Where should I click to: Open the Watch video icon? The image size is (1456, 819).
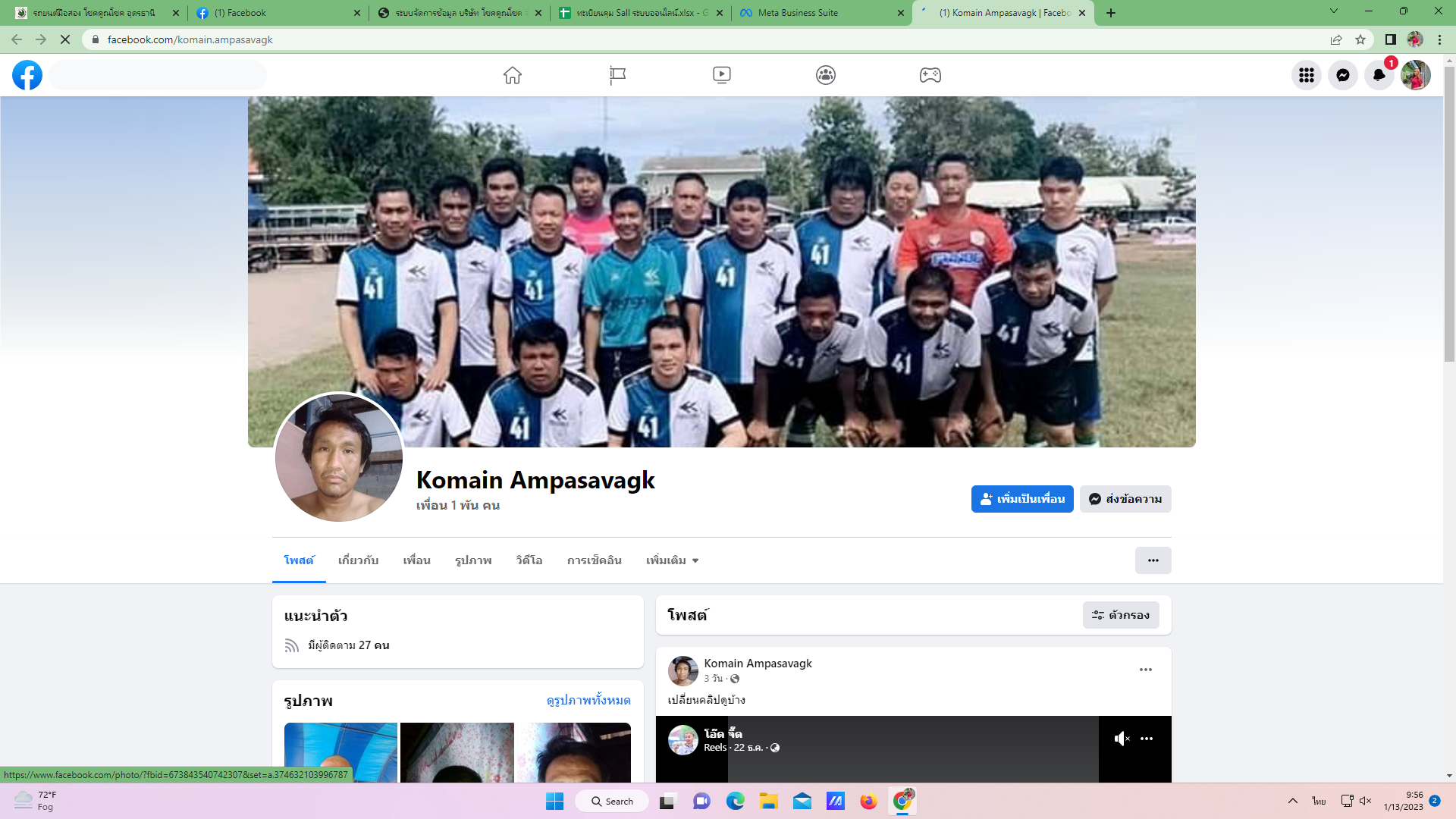[x=721, y=75]
